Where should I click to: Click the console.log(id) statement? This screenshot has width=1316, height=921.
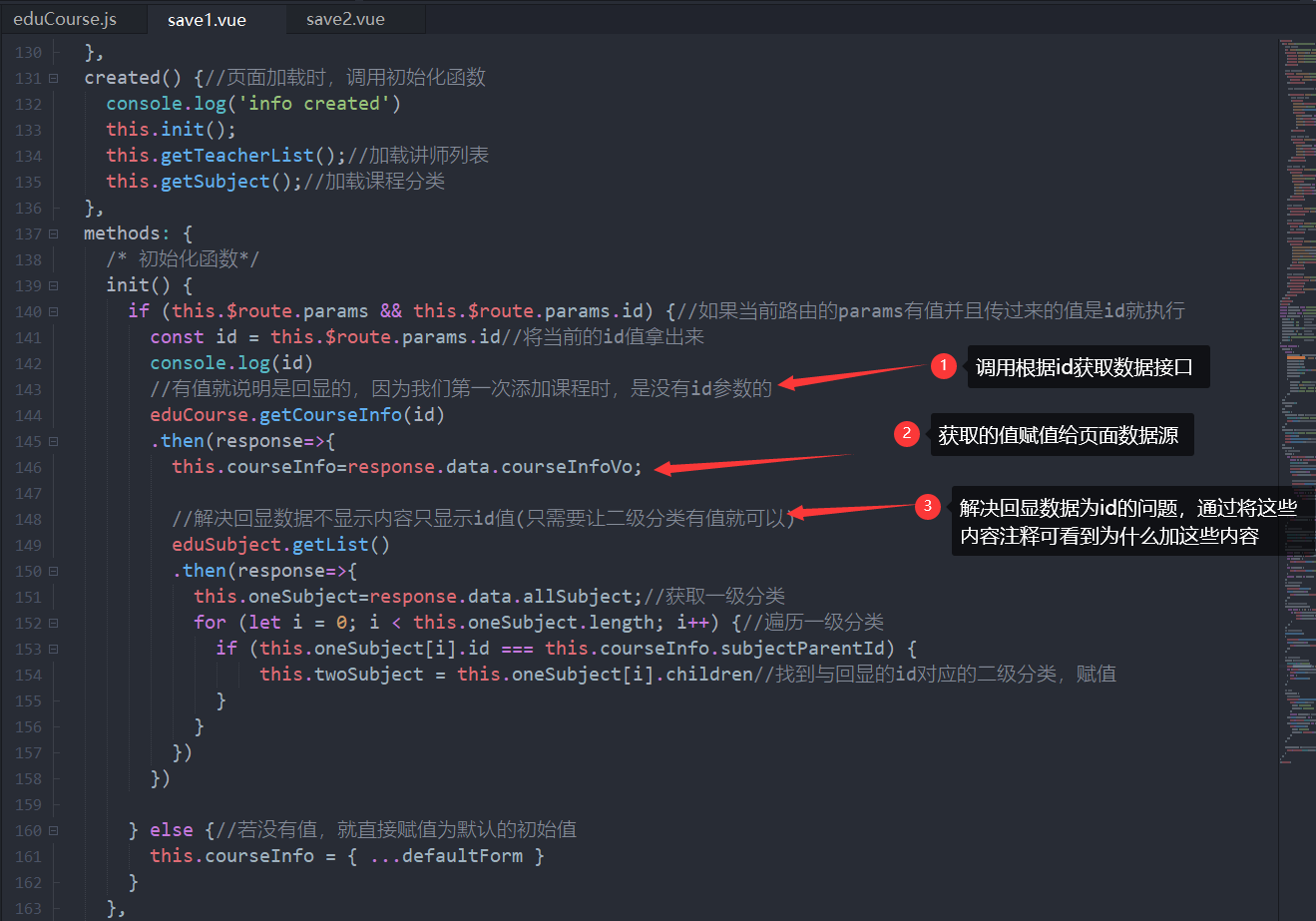231,363
